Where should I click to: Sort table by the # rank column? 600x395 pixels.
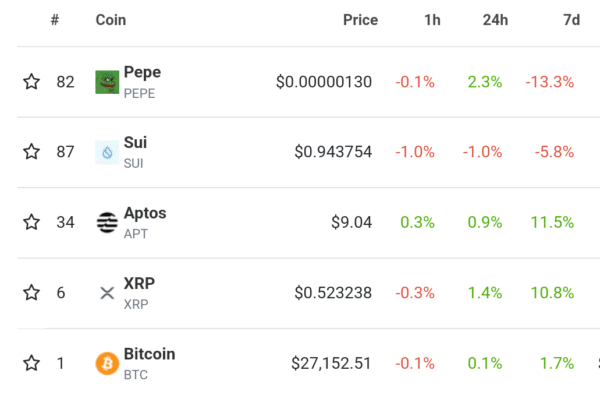tap(55, 20)
